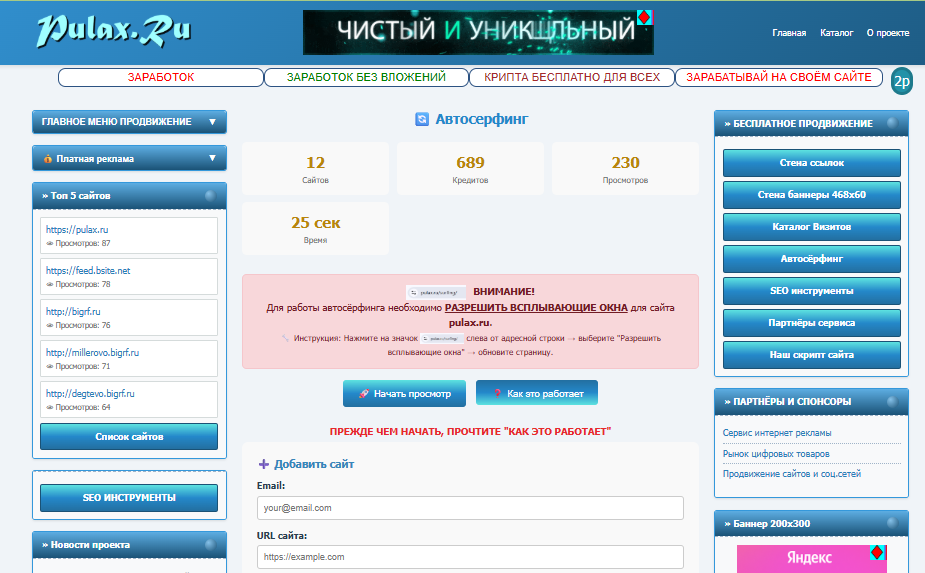Expand the Платная реклама dropdown arrow
The image size is (925, 573).
212,158
